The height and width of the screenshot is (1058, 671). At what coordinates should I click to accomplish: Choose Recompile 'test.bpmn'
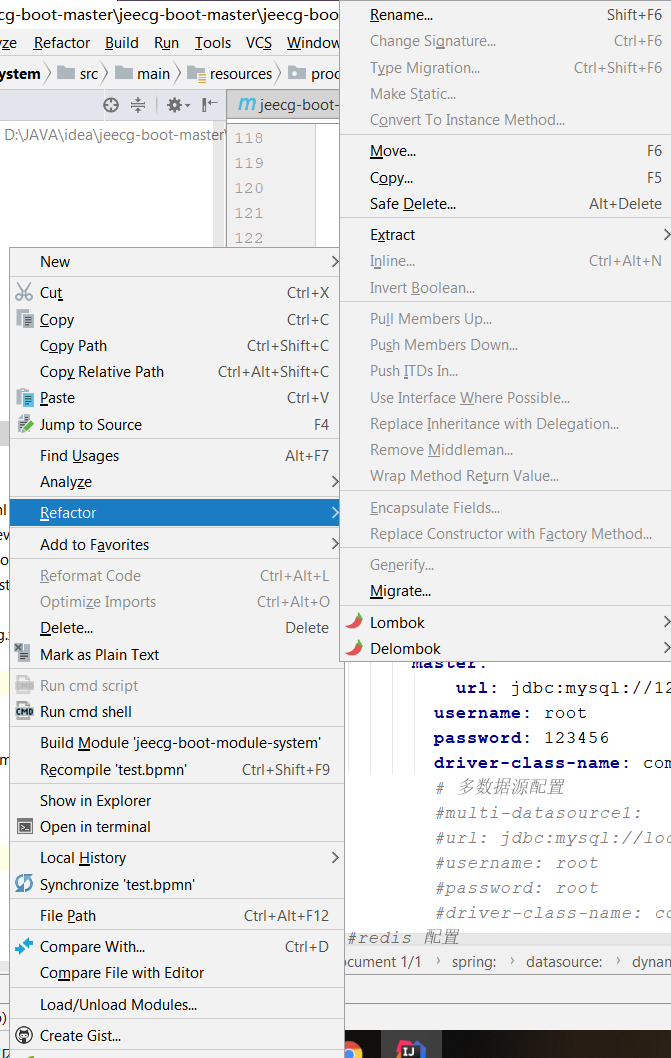[x=177, y=769]
